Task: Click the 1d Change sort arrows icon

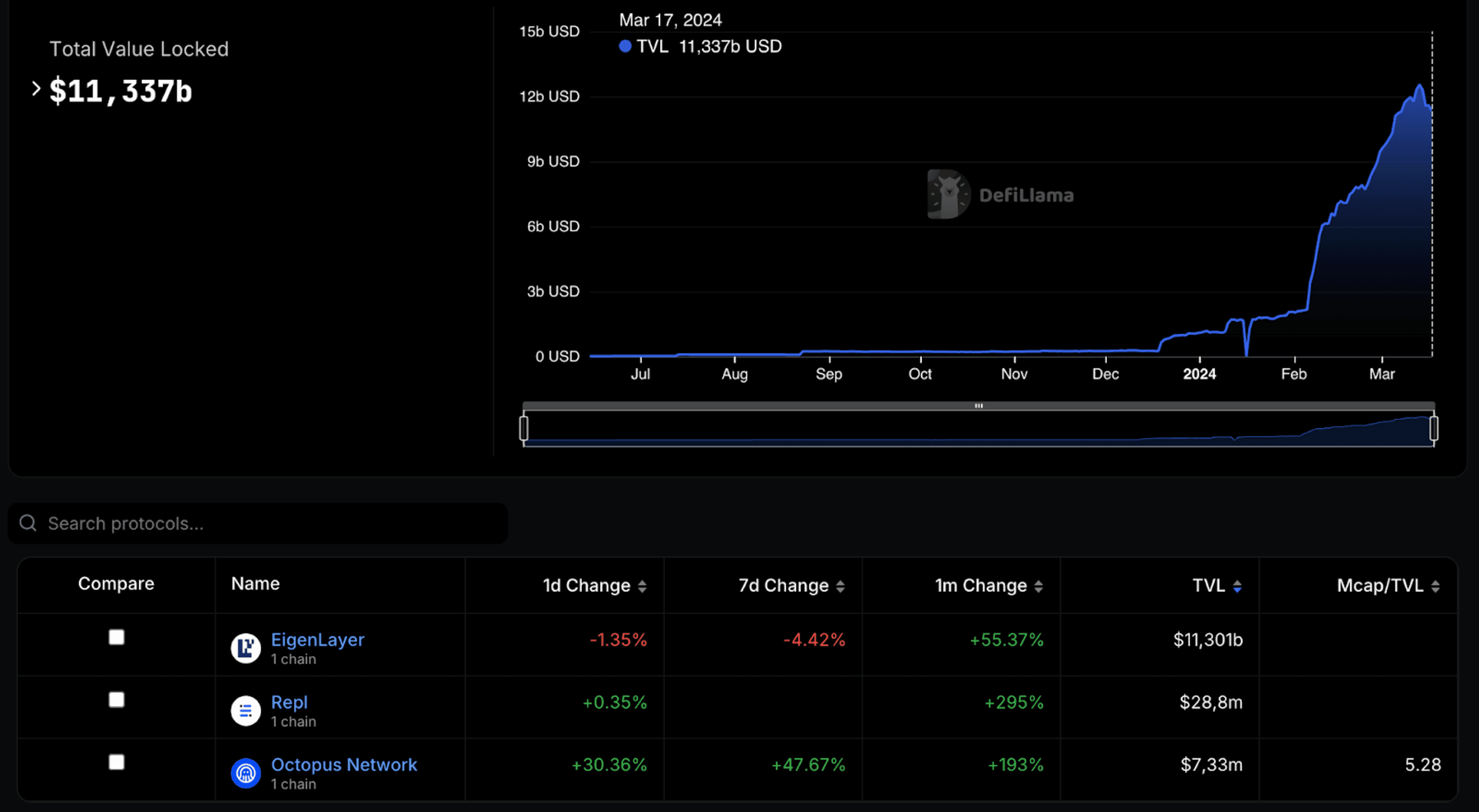Action: [x=642, y=586]
